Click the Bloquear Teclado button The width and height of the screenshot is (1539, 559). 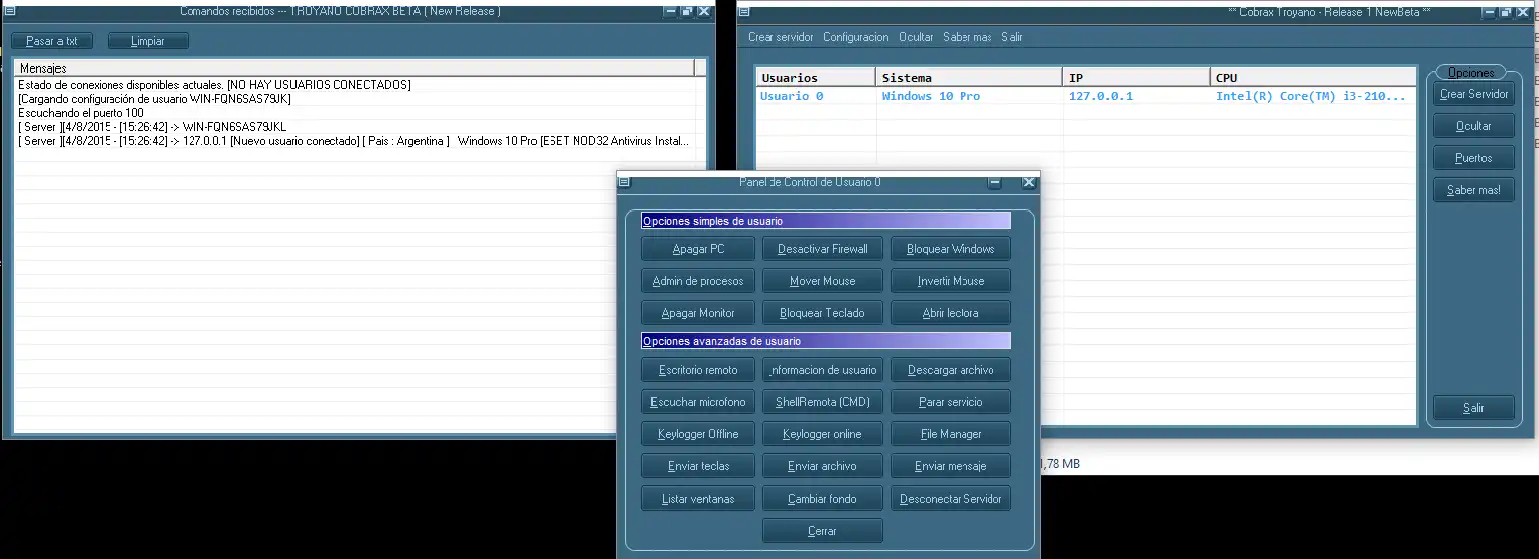[823, 313]
